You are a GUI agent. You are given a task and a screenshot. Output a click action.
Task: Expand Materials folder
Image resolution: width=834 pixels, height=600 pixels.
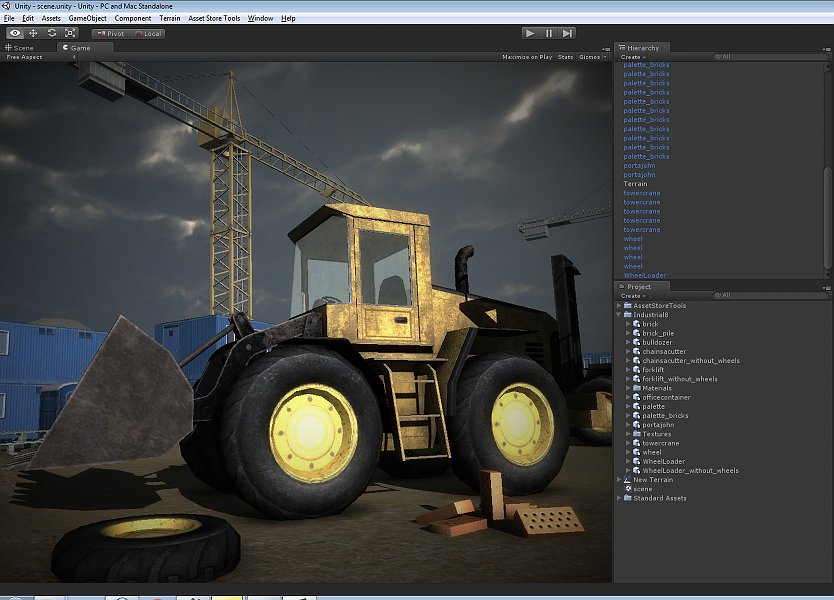[x=628, y=388]
